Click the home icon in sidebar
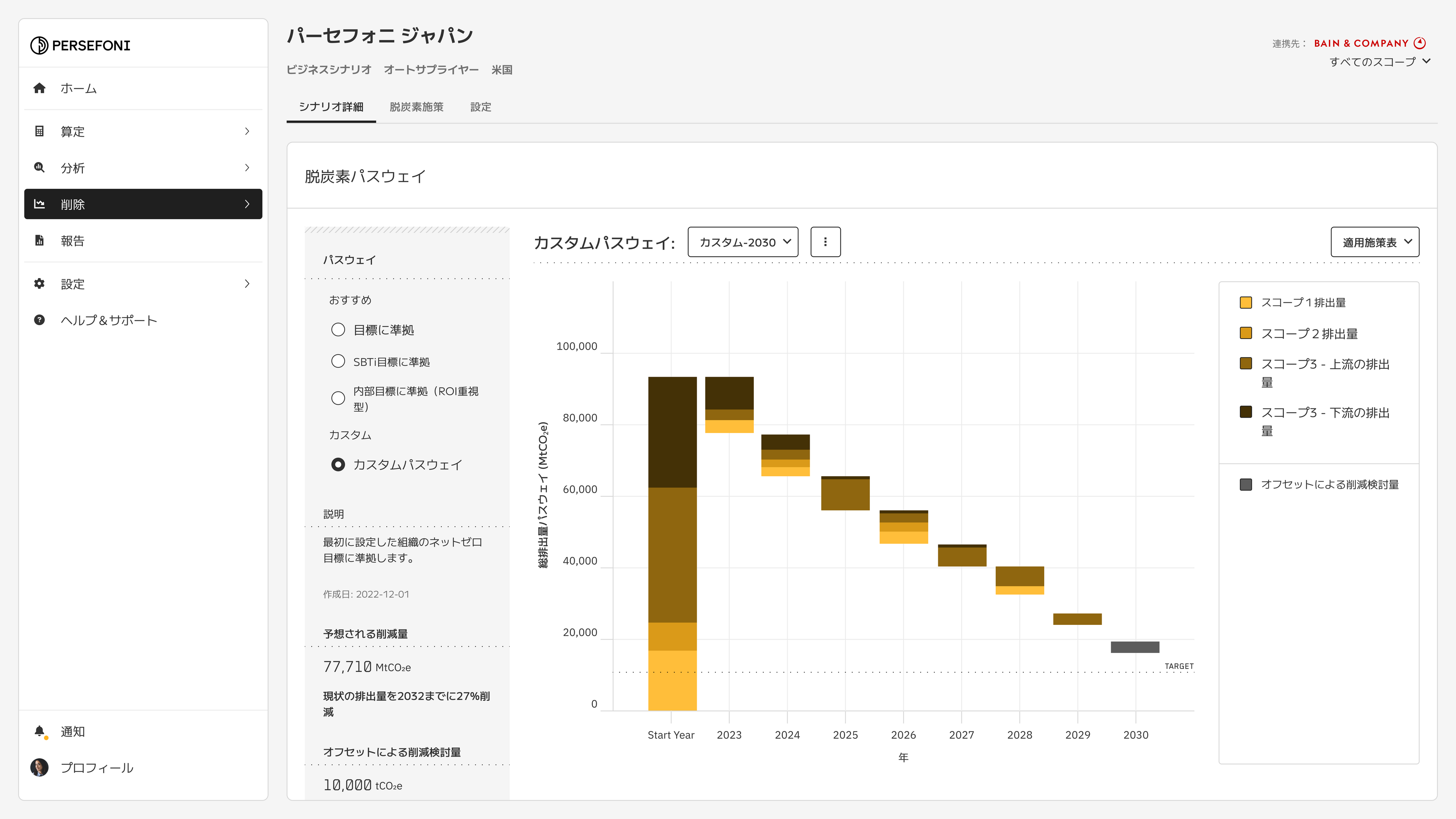The image size is (1456, 819). click(x=39, y=88)
